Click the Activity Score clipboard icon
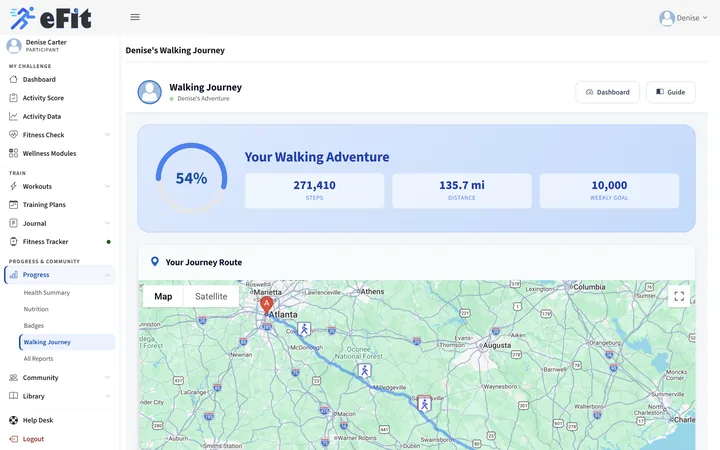The width and height of the screenshot is (720, 450). pos(13,98)
